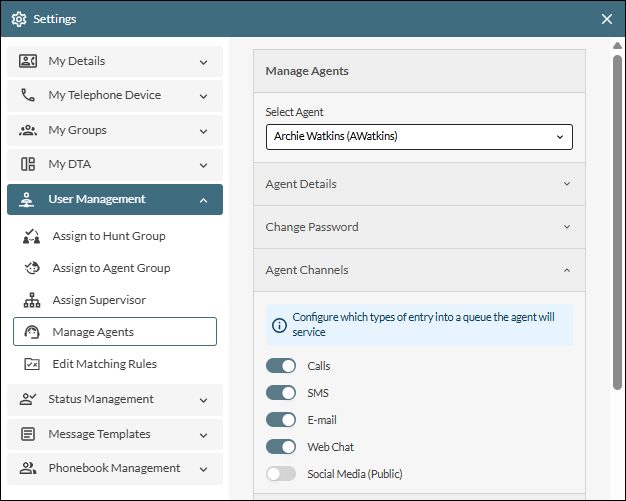Click the Phonebook Management label
The height and width of the screenshot is (501, 626).
click(x=114, y=468)
